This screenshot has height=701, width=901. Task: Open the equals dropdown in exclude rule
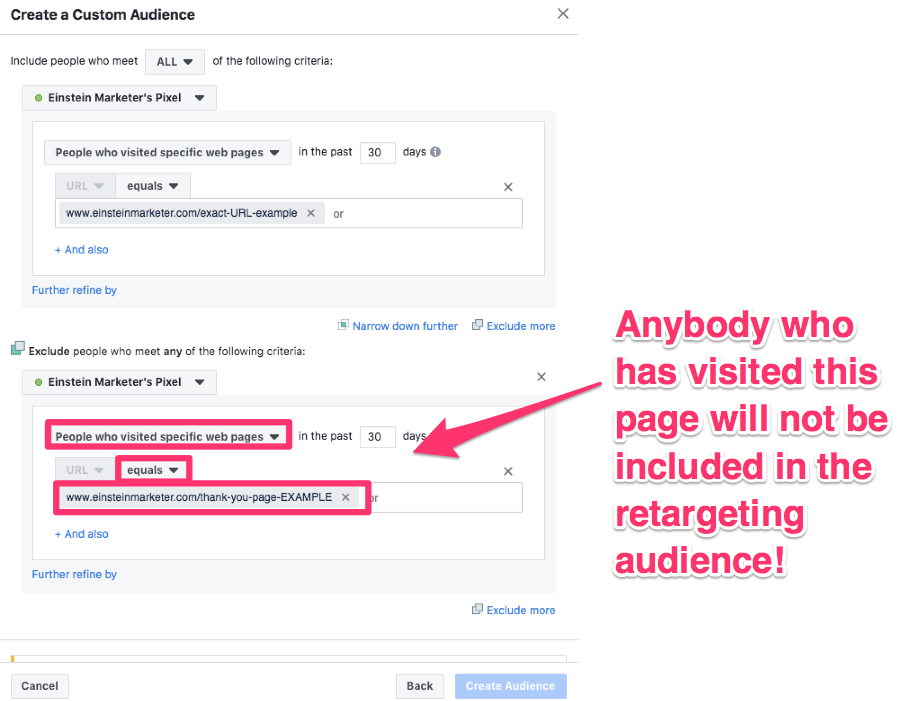[x=153, y=470]
